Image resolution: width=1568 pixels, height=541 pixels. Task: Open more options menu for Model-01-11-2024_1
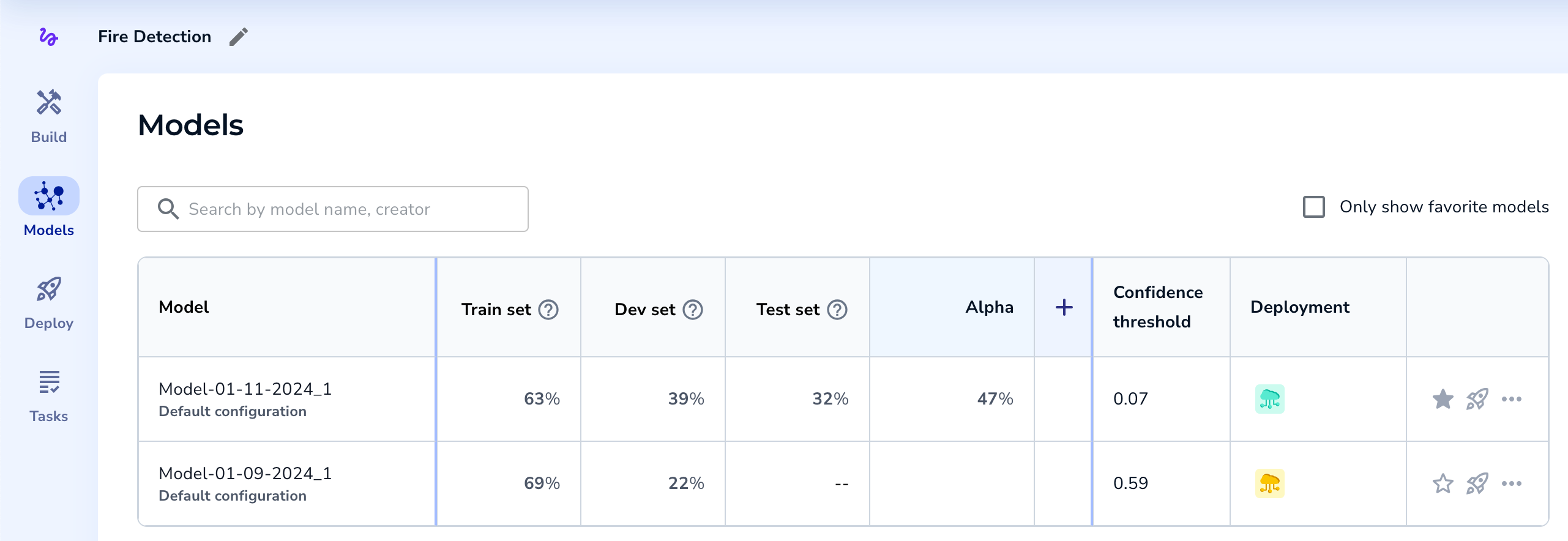coord(1511,399)
